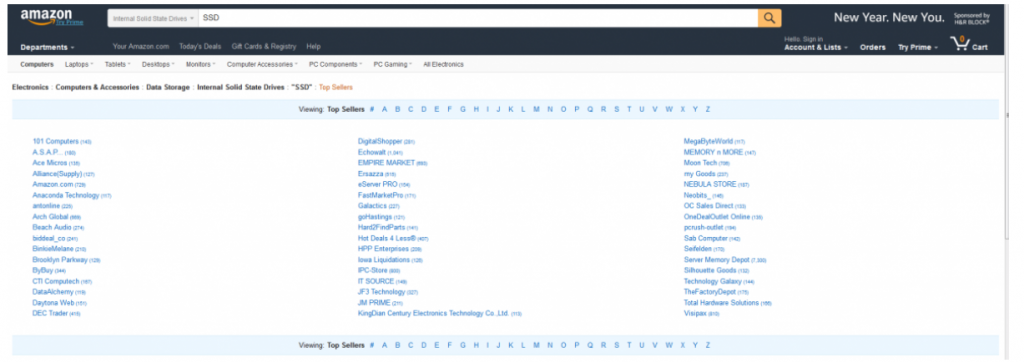Open seller KingDian Century Electronics Technology

(434, 313)
